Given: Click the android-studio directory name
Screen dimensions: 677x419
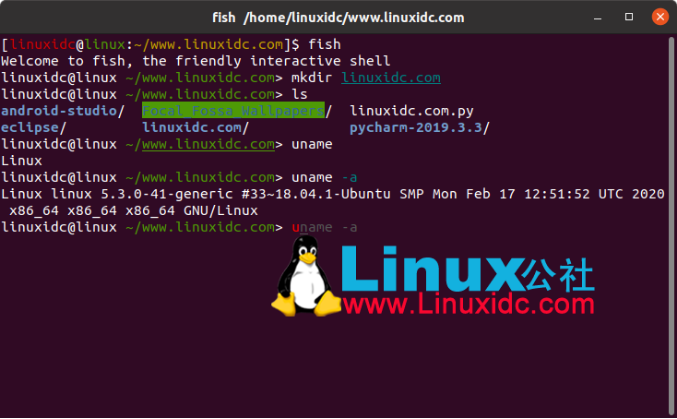Looking at the screenshot, I should pyautogui.click(x=59, y=111).
